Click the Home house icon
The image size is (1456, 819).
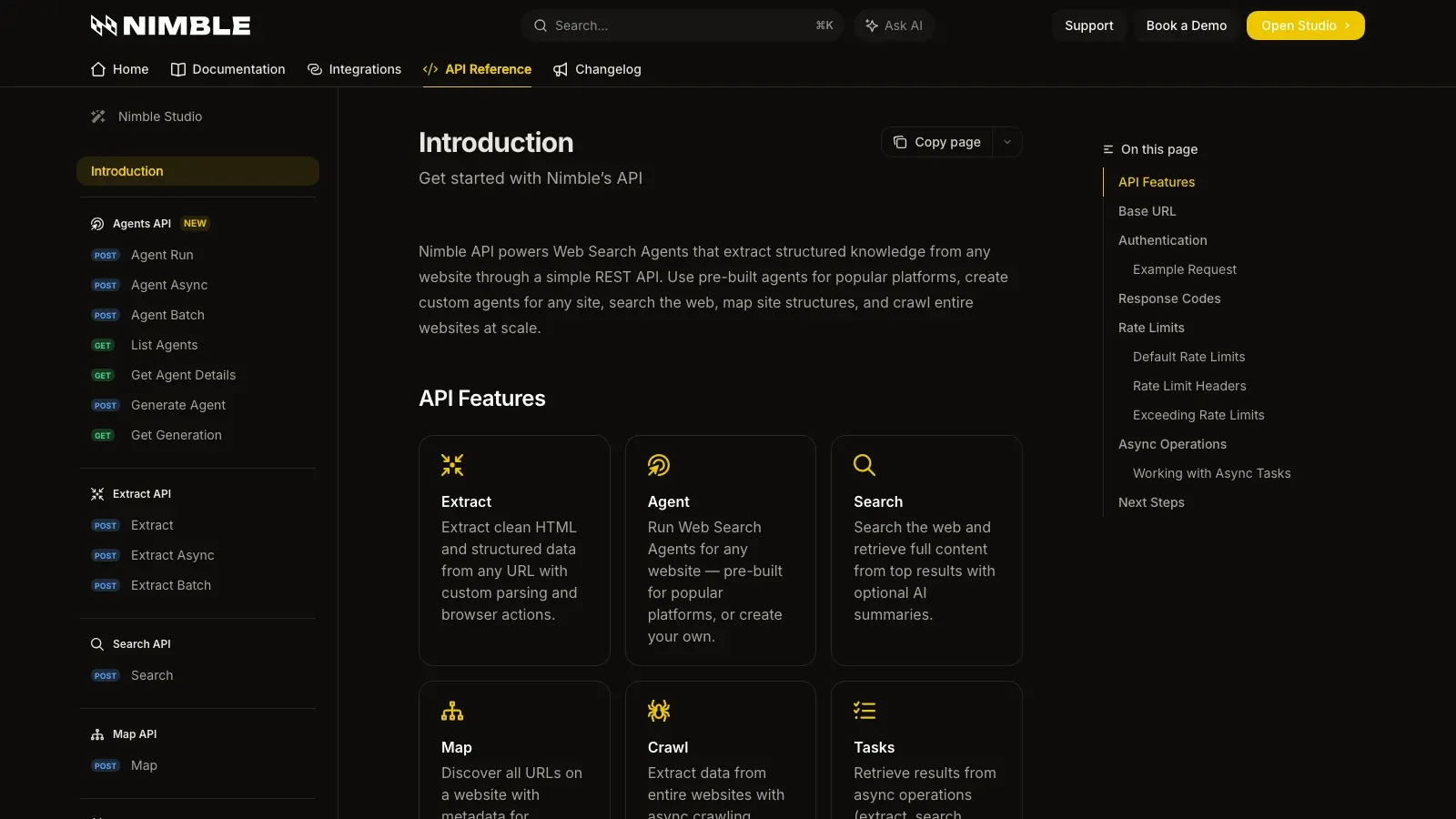(98, 69)
